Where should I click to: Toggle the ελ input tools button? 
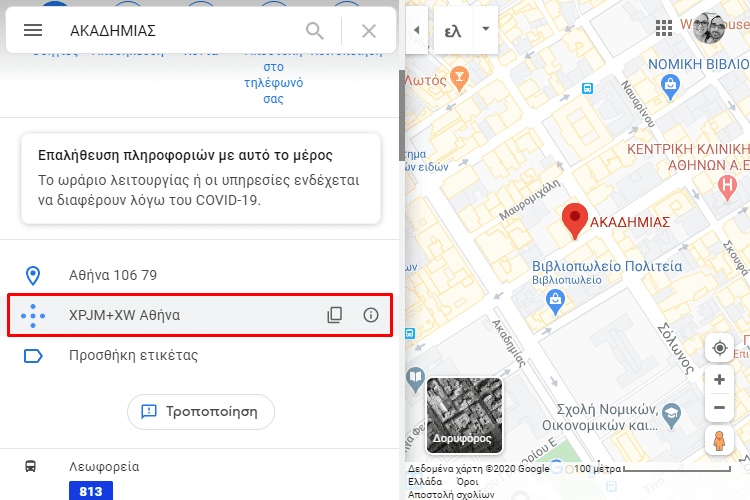tap(453, 31)
